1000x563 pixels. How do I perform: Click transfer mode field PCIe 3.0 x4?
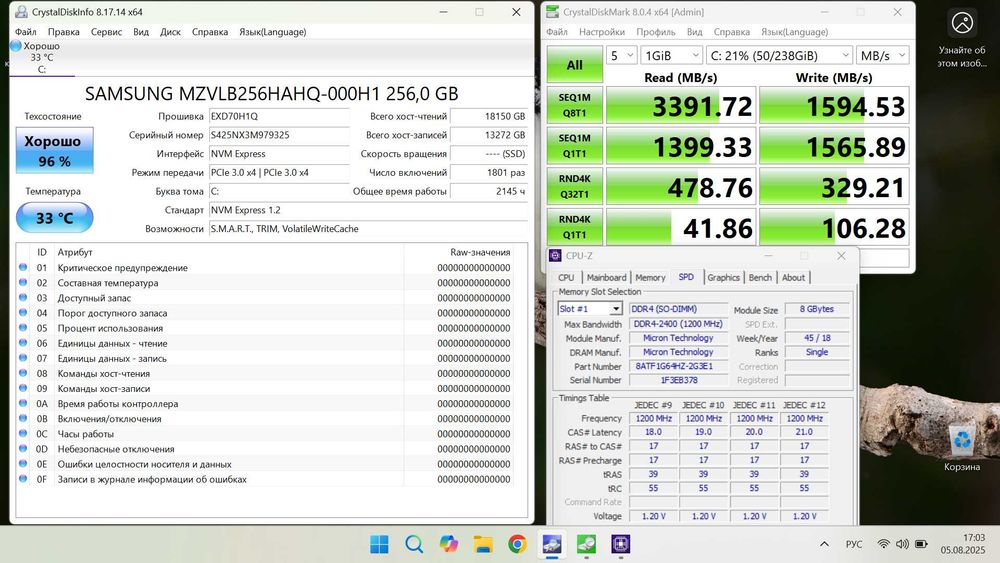(279, 172)
